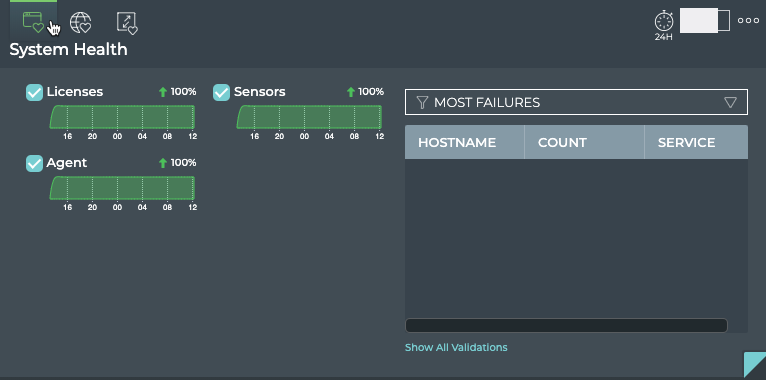Click the horizontal scrollbar under the table

[x=566, y=325]
